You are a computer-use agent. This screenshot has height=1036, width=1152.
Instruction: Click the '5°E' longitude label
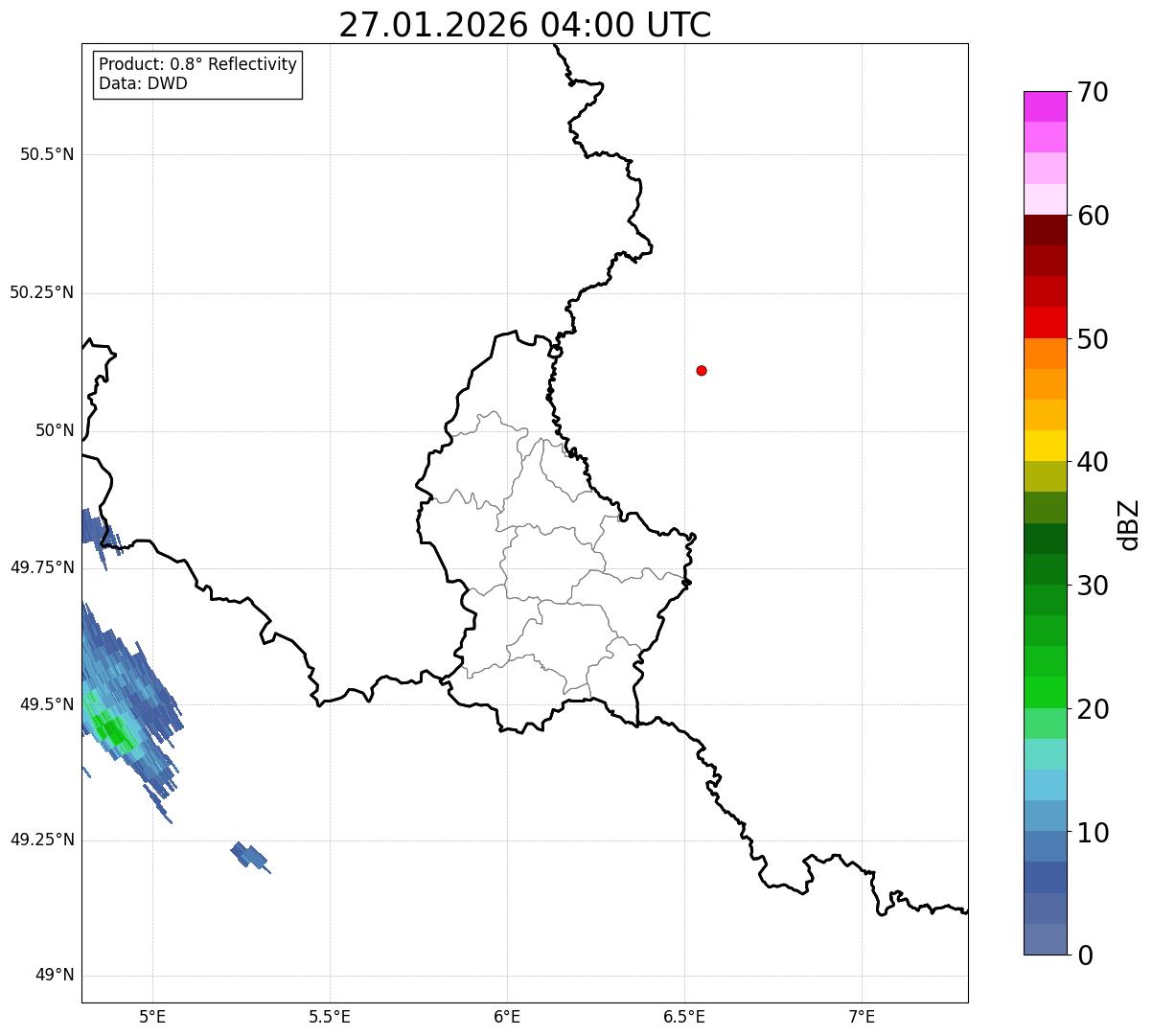click(153, 1016)
